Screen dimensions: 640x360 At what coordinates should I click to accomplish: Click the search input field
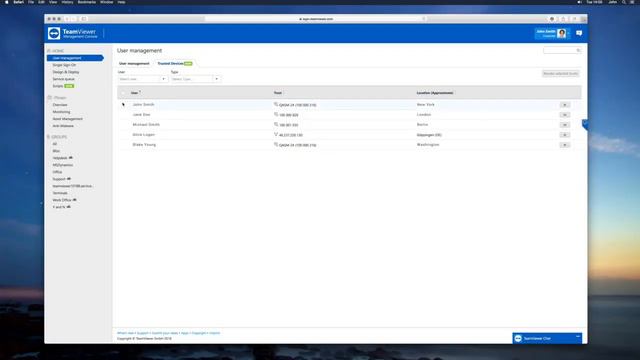[562, 50]
